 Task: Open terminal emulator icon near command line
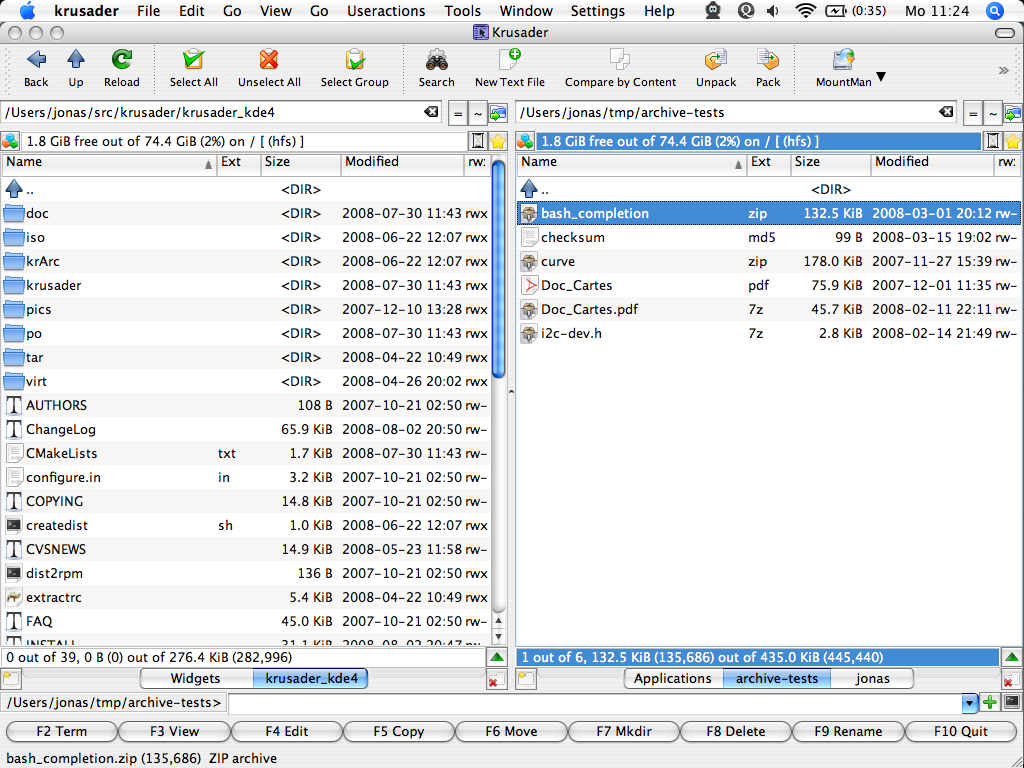[1012, 702]
